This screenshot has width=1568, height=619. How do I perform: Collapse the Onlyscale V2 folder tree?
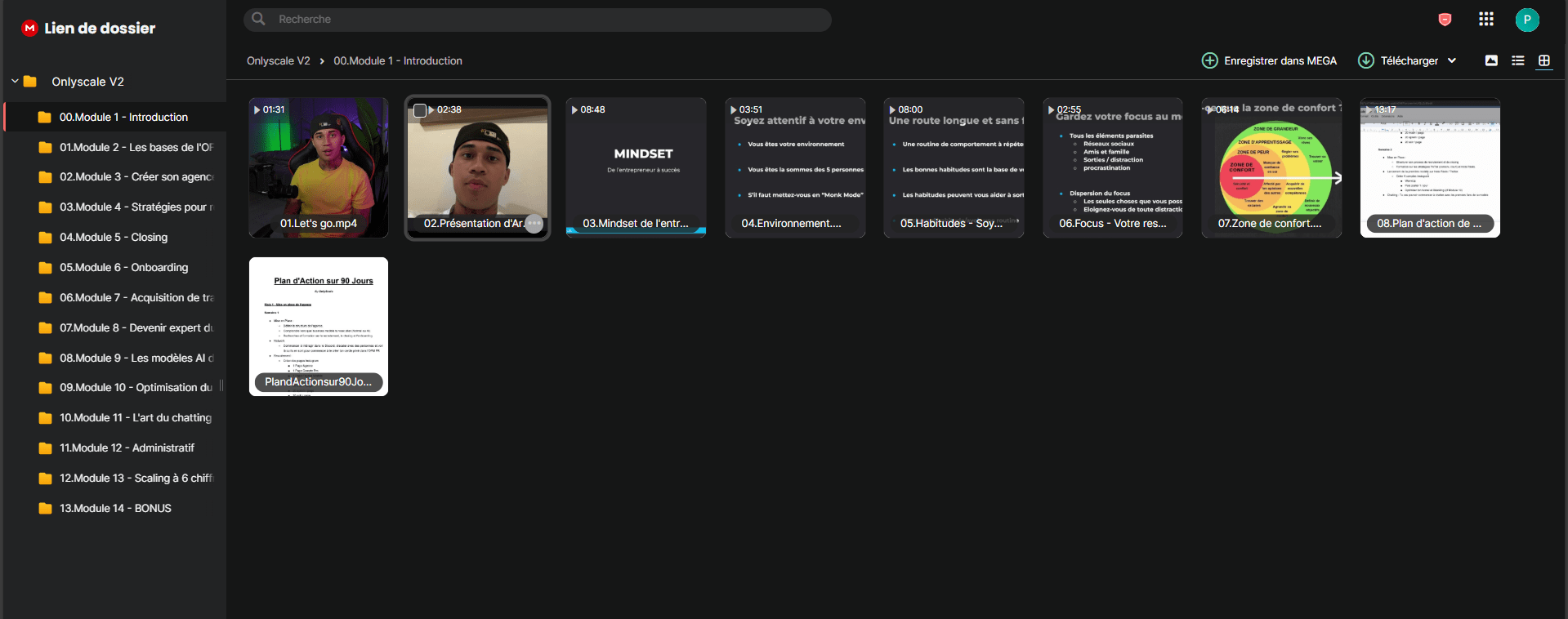pyautogui.click(x=15, y=82)
